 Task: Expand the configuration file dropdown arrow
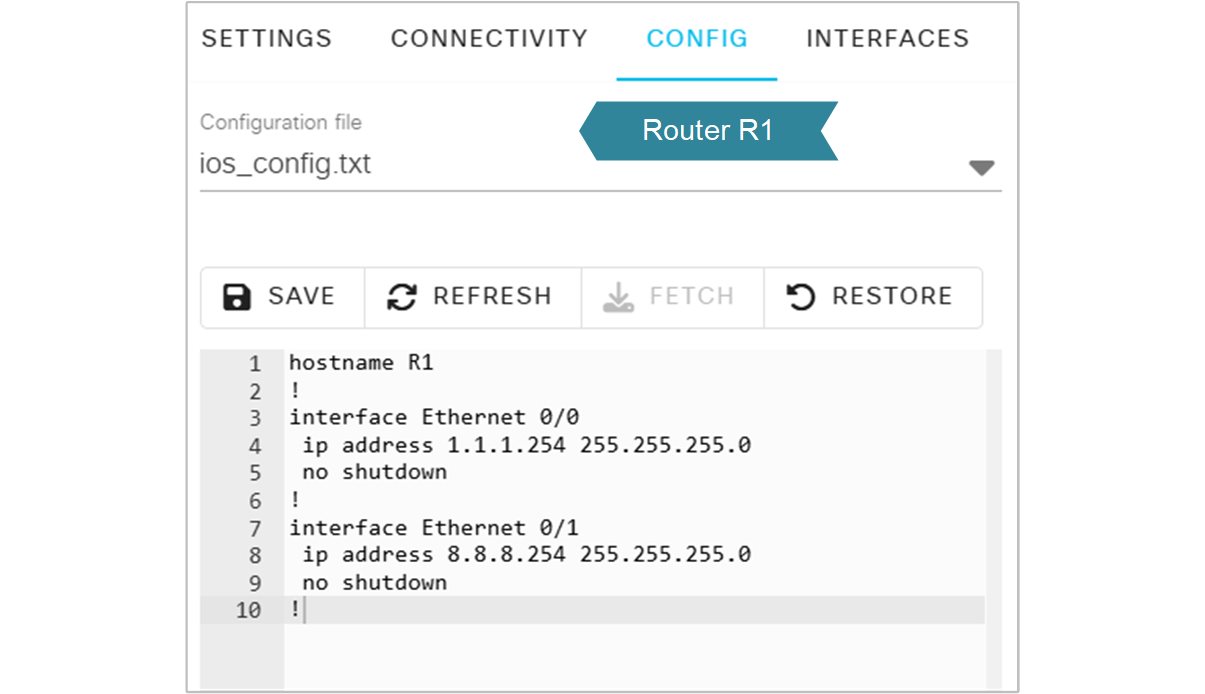tap(982, 168)
